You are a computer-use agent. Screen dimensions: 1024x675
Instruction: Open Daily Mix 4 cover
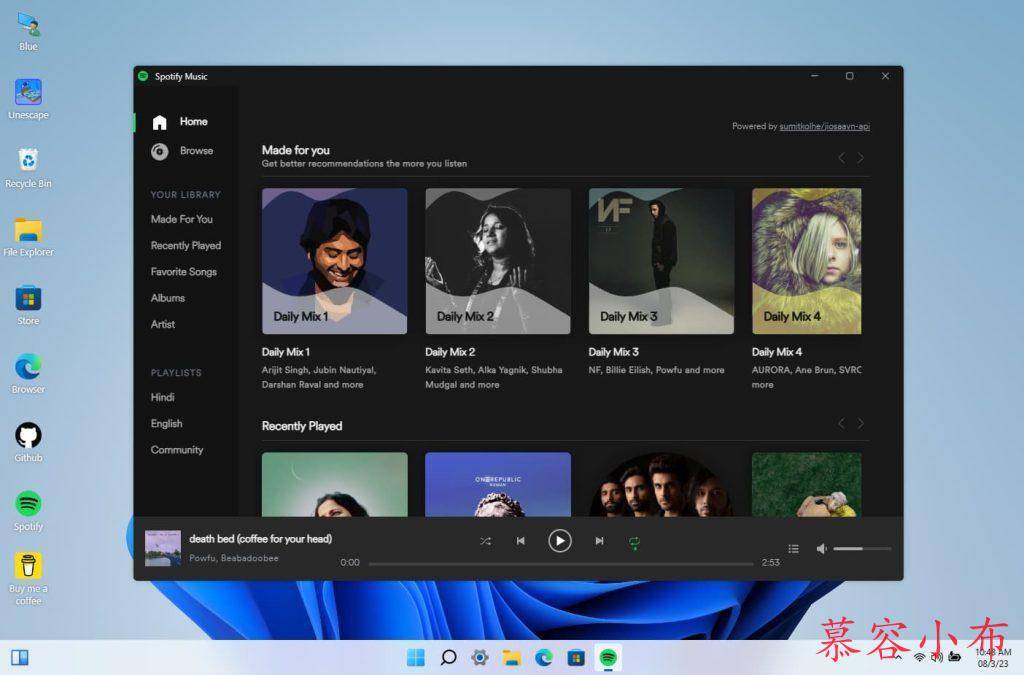(x=807, y=261)
